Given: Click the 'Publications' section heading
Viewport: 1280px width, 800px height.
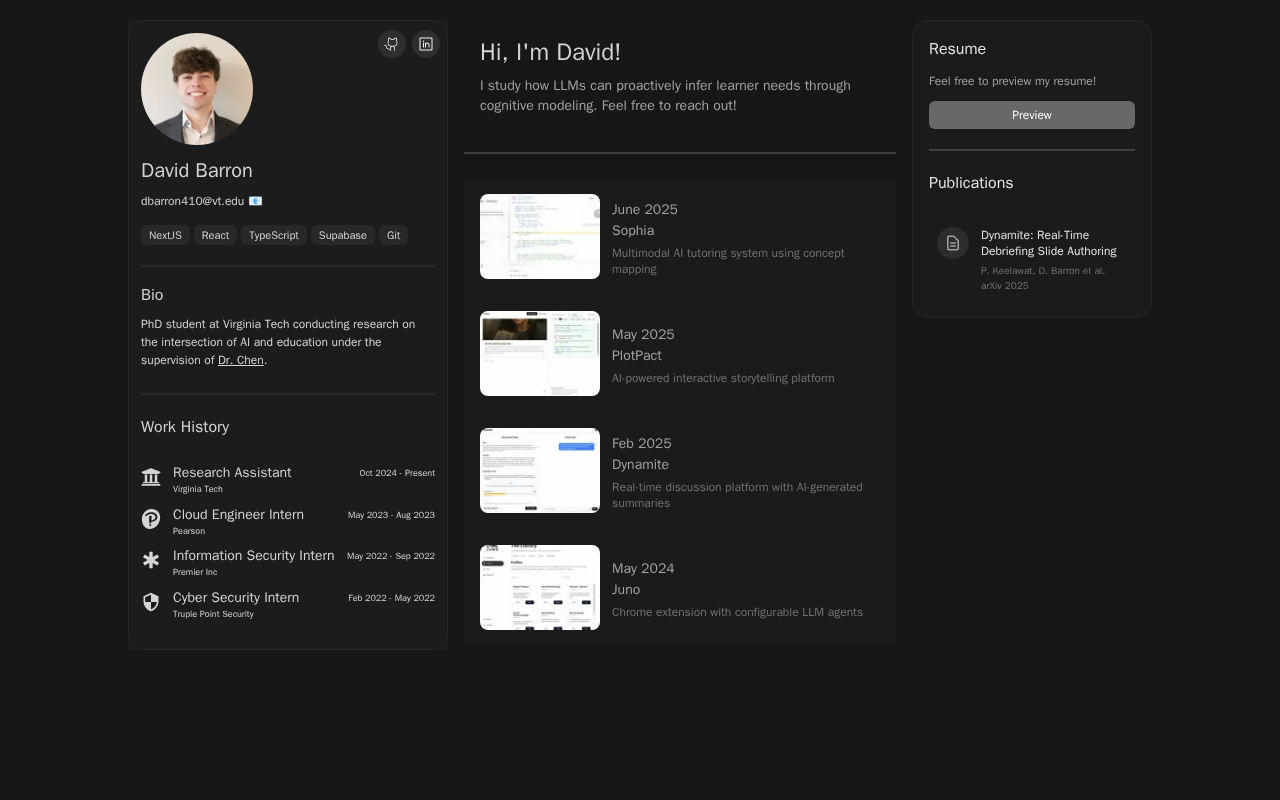Looking at the screenshot, I should click(x=971, y=183).
